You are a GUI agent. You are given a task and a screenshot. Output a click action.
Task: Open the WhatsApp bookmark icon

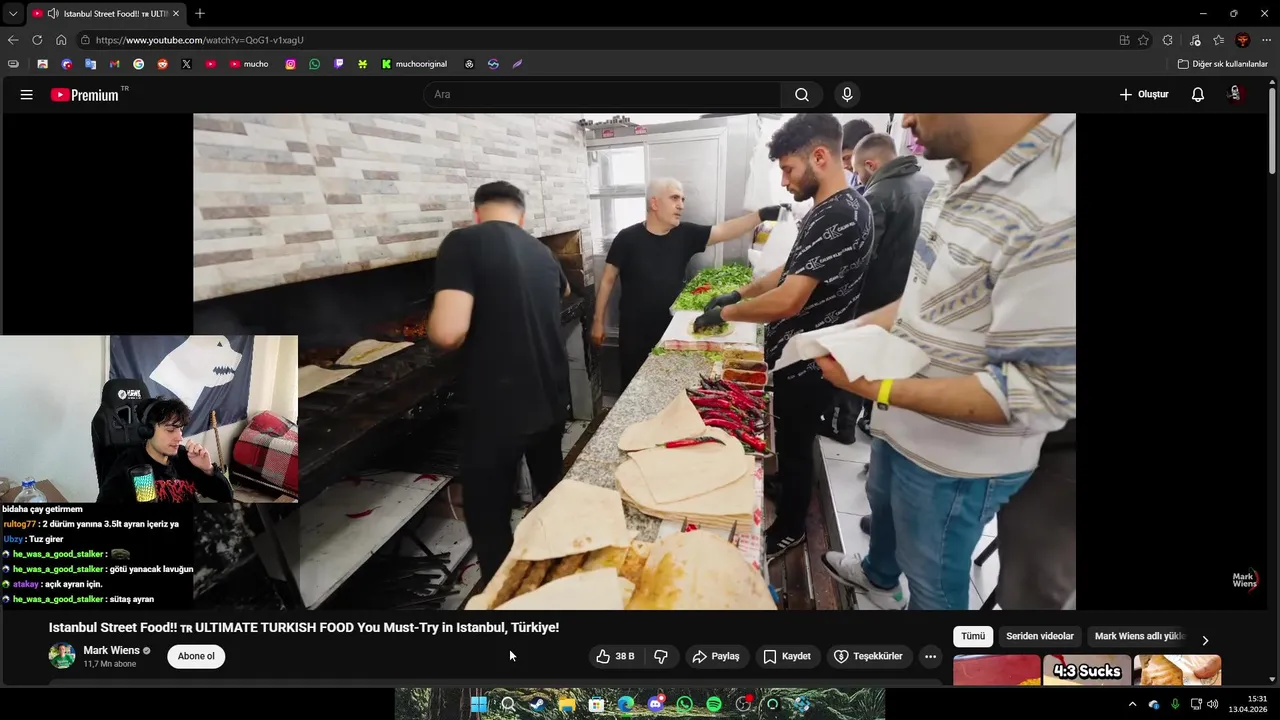(315, 64)
